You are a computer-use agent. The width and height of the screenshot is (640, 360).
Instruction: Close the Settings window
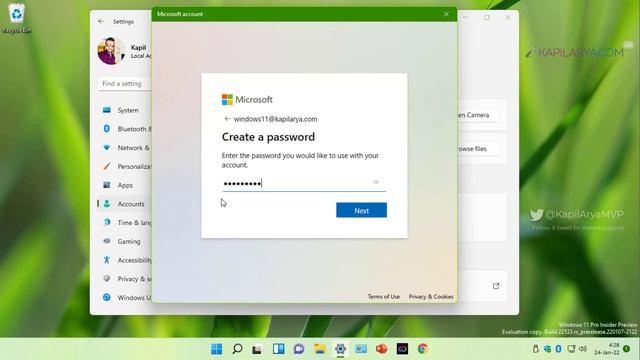click(508, 18)
